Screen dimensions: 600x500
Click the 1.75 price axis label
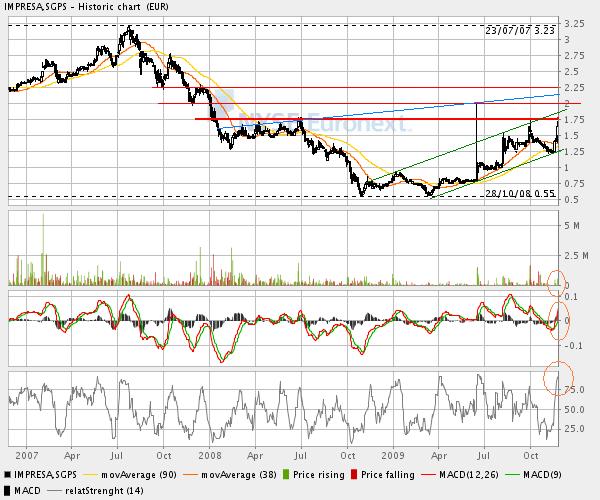pos(574,120)
